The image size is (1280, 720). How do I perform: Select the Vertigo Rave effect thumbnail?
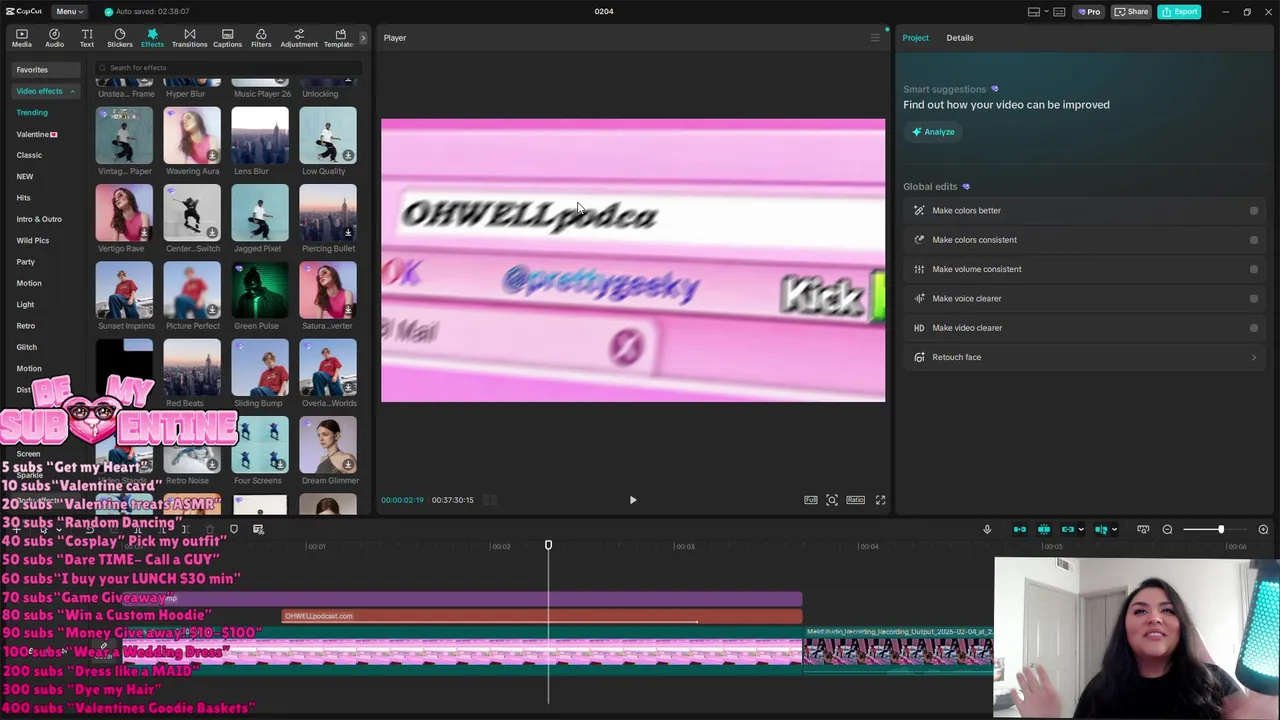click(x=124, y=213)
